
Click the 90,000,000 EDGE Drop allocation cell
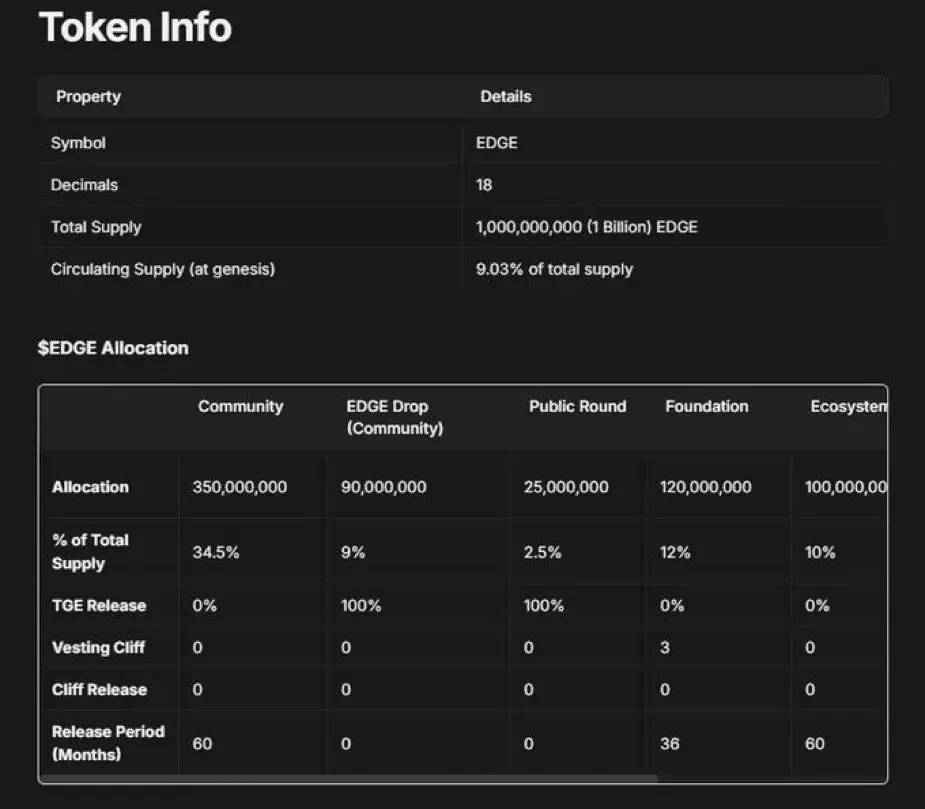coord(383,487)
